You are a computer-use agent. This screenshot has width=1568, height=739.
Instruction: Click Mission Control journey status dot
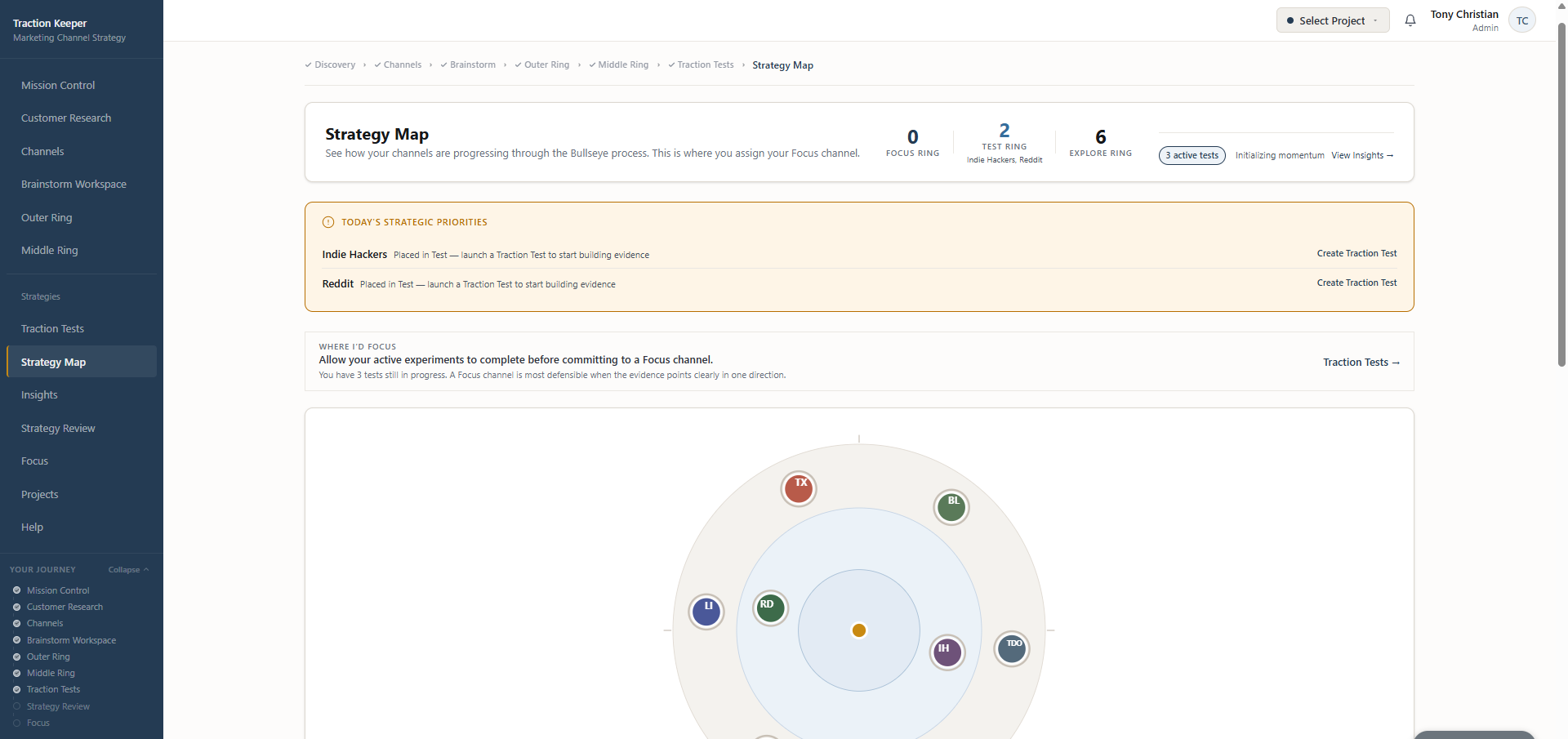point(16,590)
